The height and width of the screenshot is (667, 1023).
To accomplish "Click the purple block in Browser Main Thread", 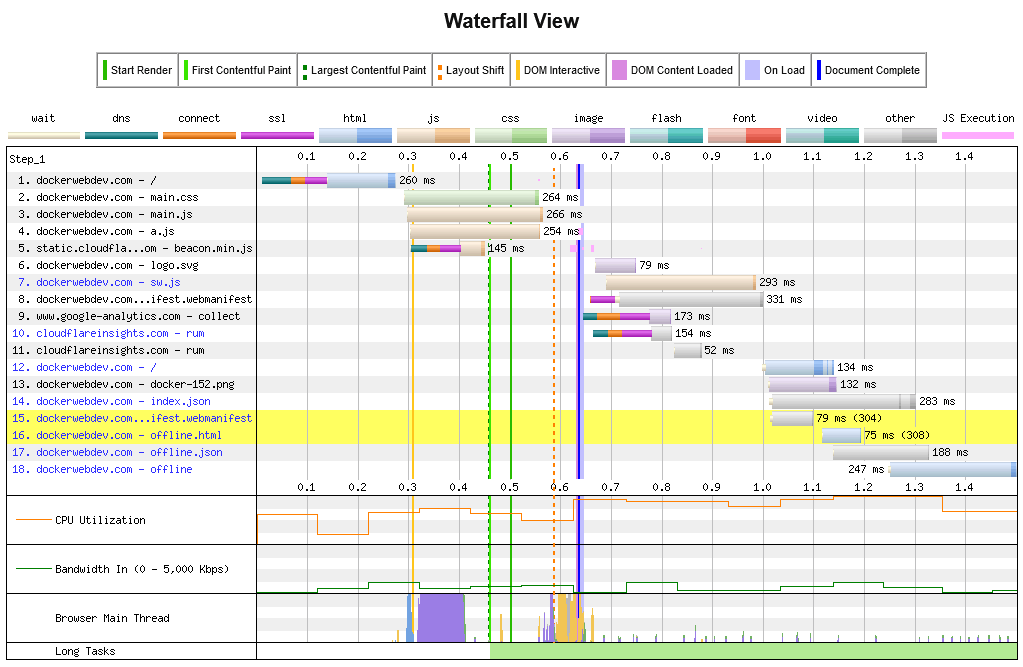I will (441, 618).
